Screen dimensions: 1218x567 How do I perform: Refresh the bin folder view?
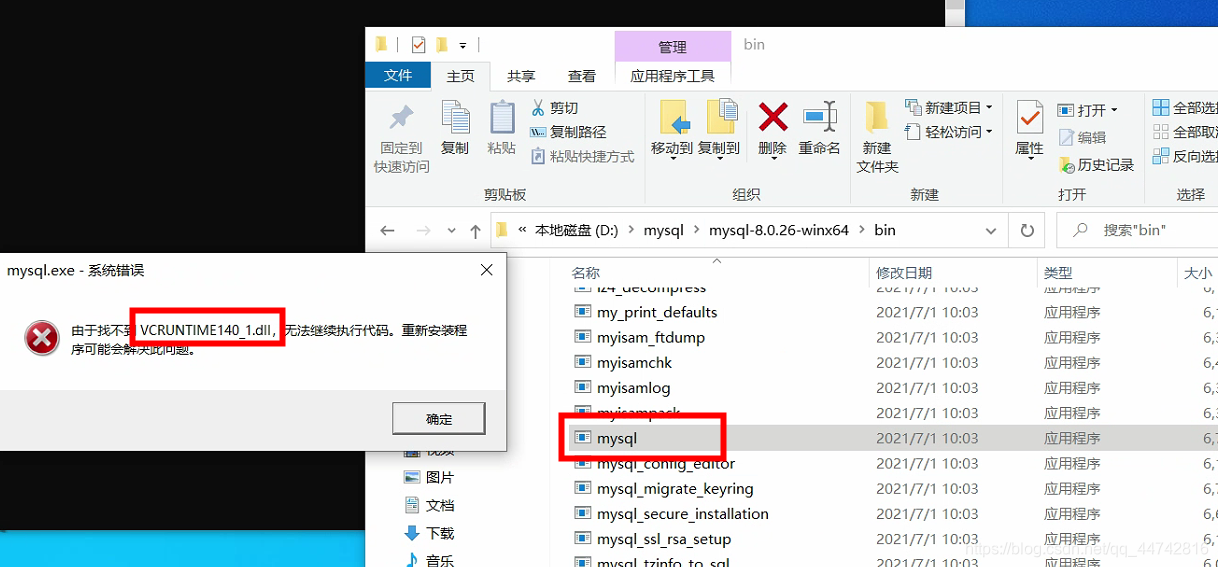1026,230
